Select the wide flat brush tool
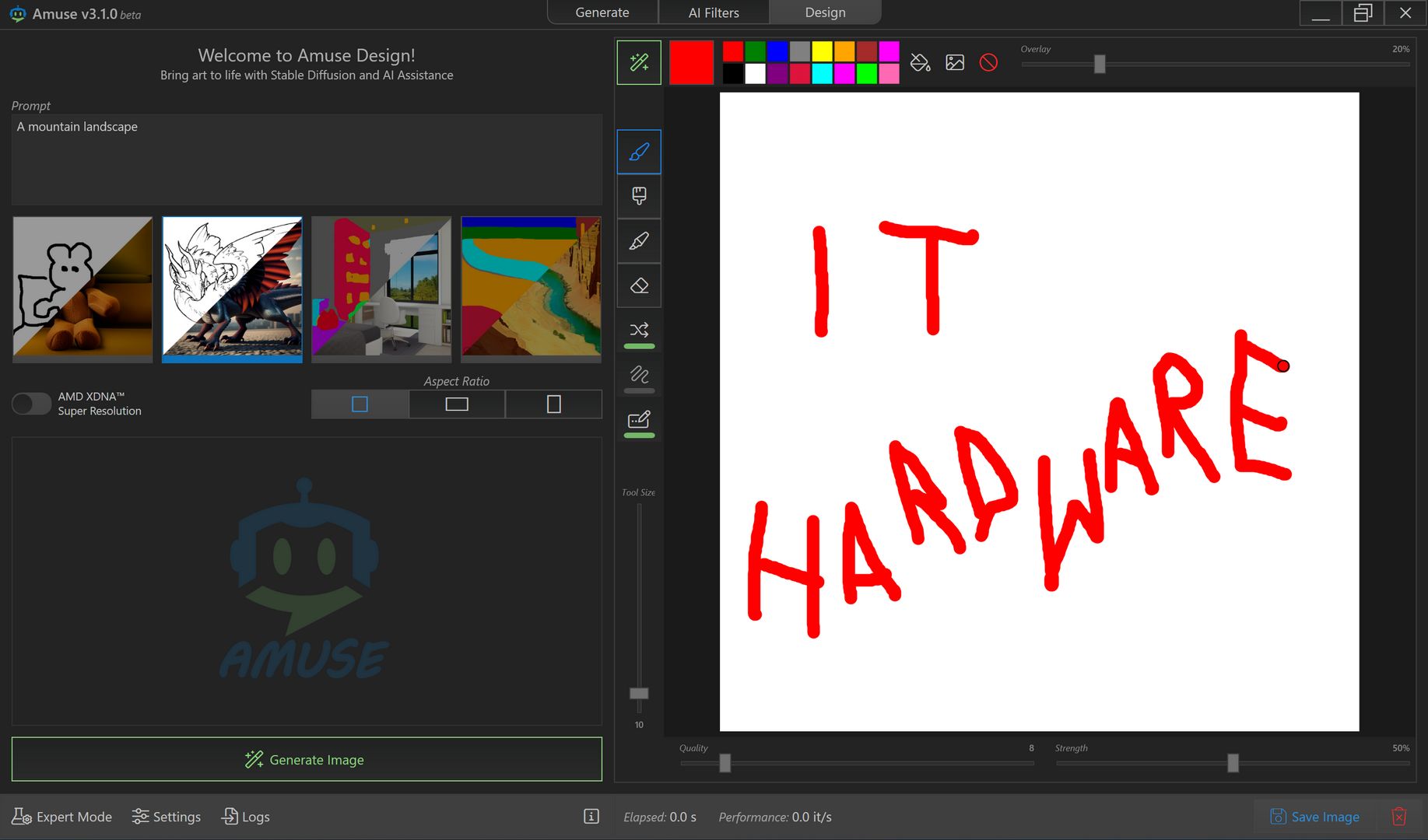This screenshot has width=1428, height=840. [x=639, y=196]
